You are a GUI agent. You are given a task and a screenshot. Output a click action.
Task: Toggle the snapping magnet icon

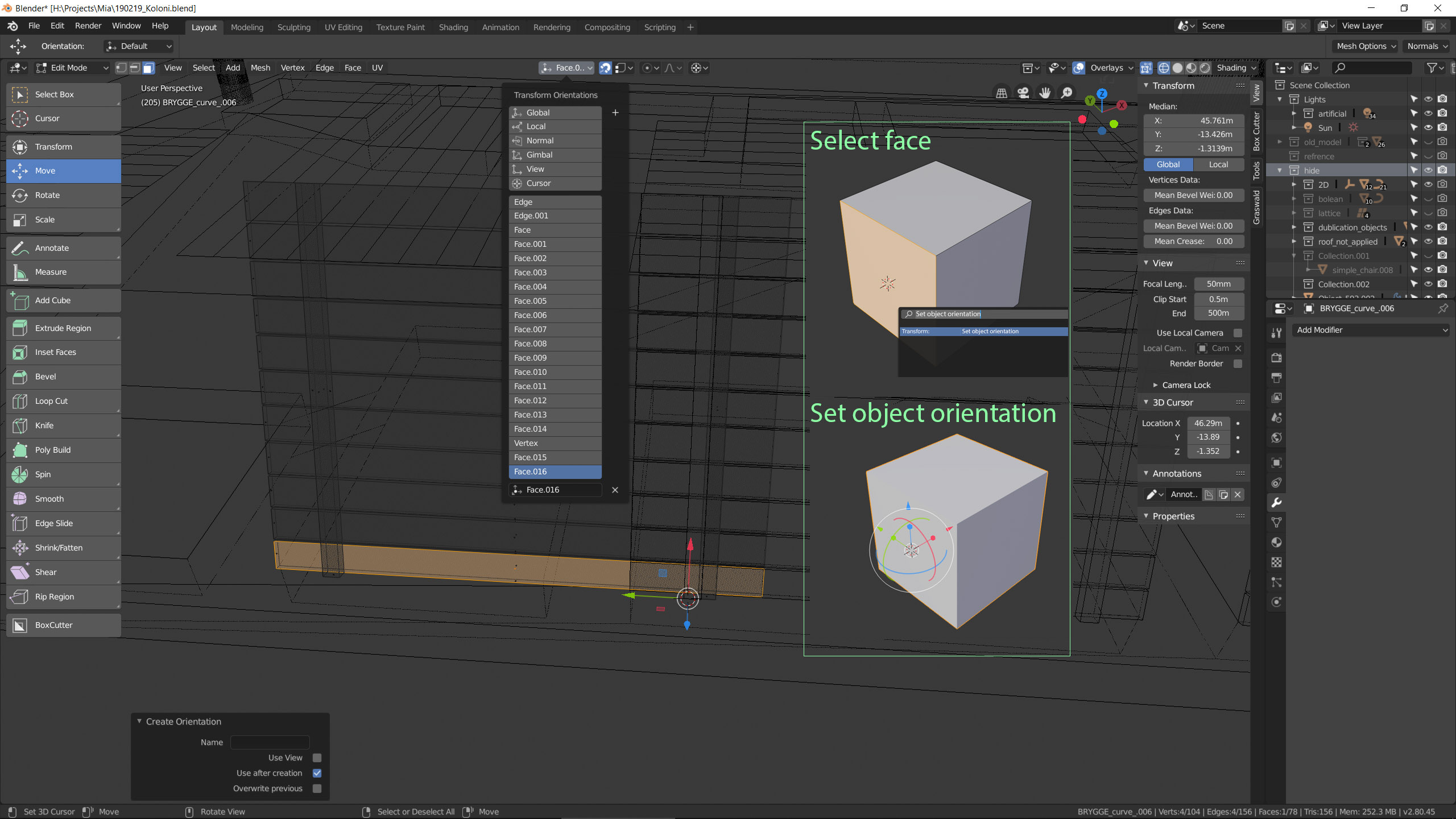605,68
